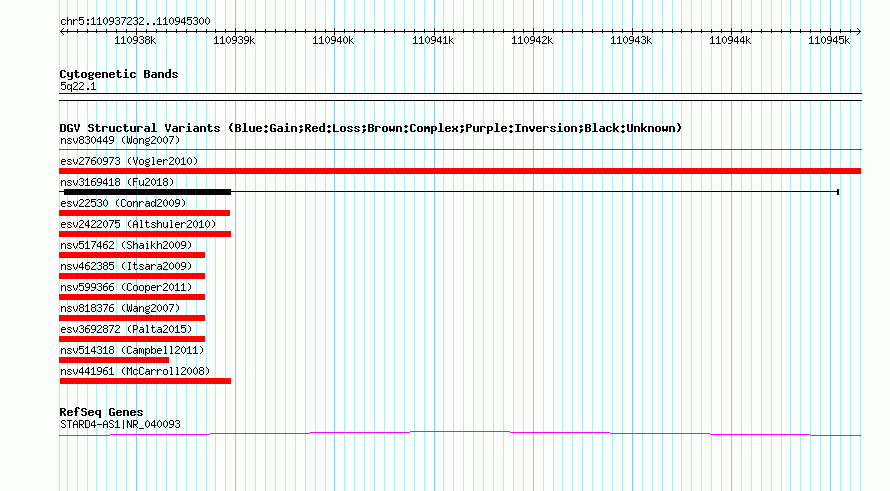Open variant nsv514318 (Campbell2011) label
This screenshot has width=890, height=491.
[132, 350]
